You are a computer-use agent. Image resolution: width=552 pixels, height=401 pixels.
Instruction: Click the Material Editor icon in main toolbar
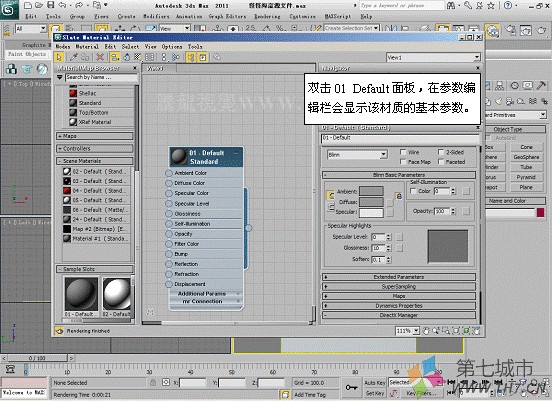[493, 31]
